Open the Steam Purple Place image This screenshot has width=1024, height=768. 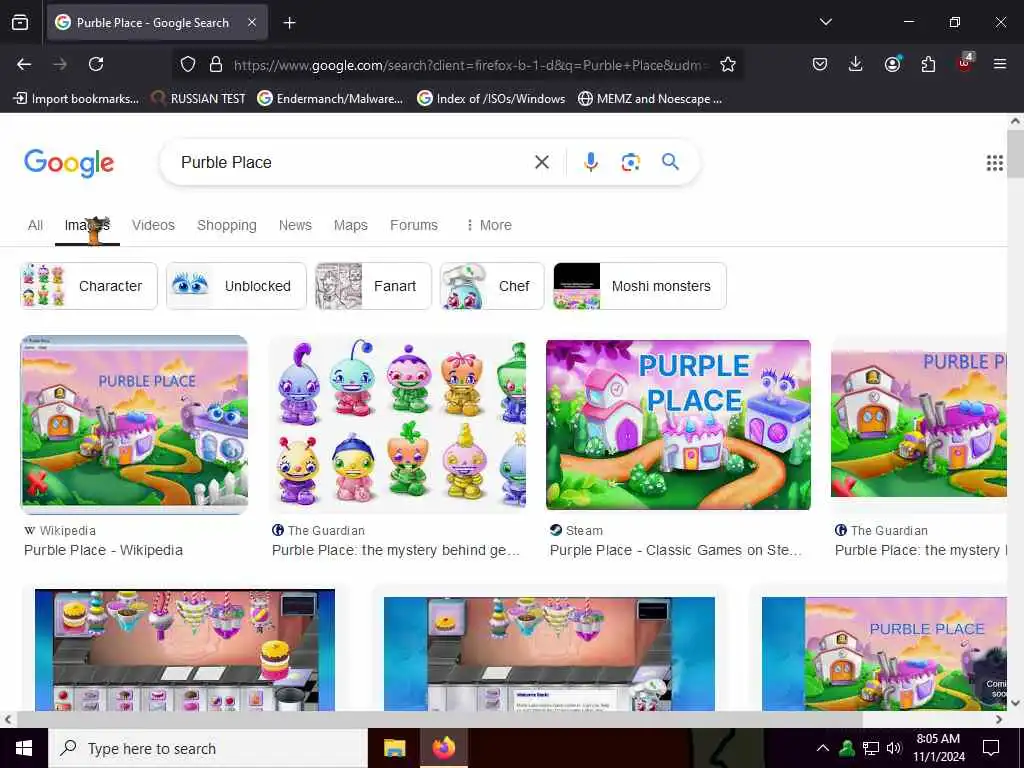679,424
